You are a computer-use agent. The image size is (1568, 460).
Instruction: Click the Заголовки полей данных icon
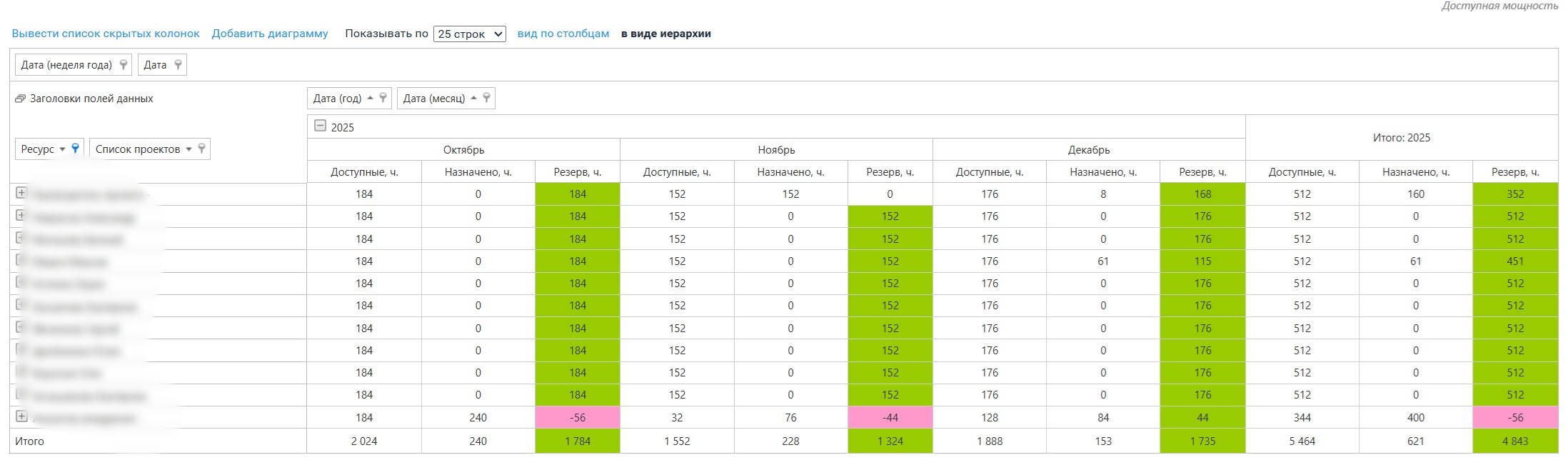coord(20,99)
